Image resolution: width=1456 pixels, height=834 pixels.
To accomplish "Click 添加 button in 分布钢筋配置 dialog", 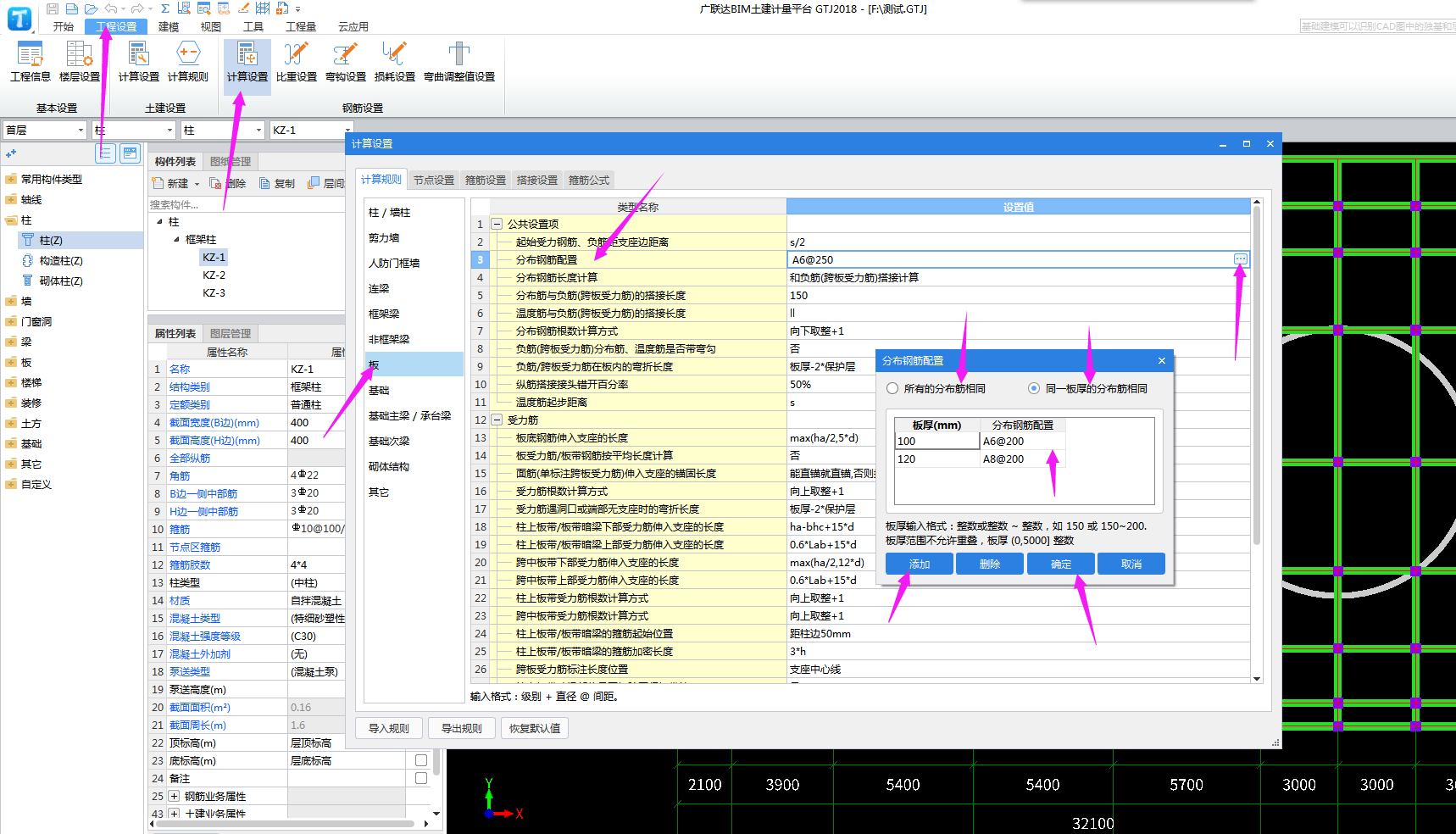I will click(920, 564).
